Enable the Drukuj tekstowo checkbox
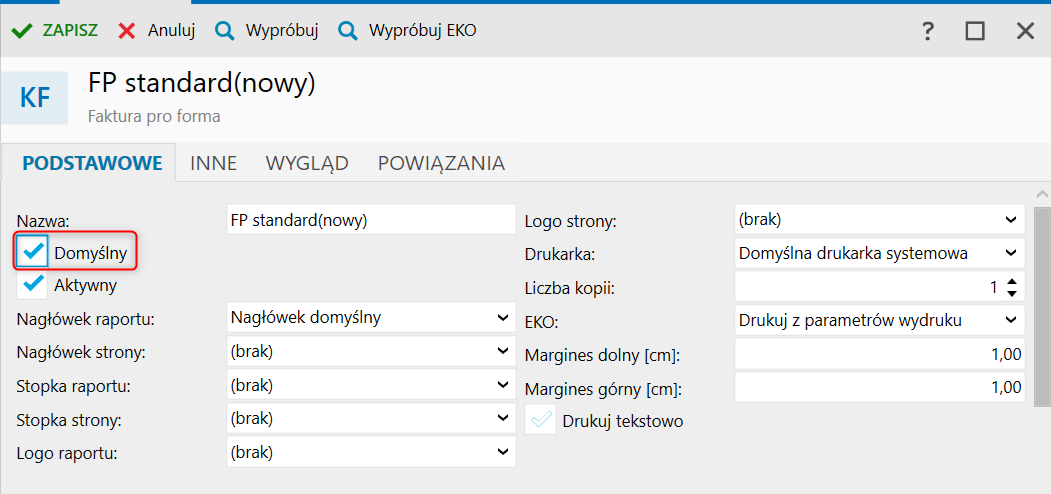The image size is (1051, 494). pyautogui.click(x=541, y=421)
